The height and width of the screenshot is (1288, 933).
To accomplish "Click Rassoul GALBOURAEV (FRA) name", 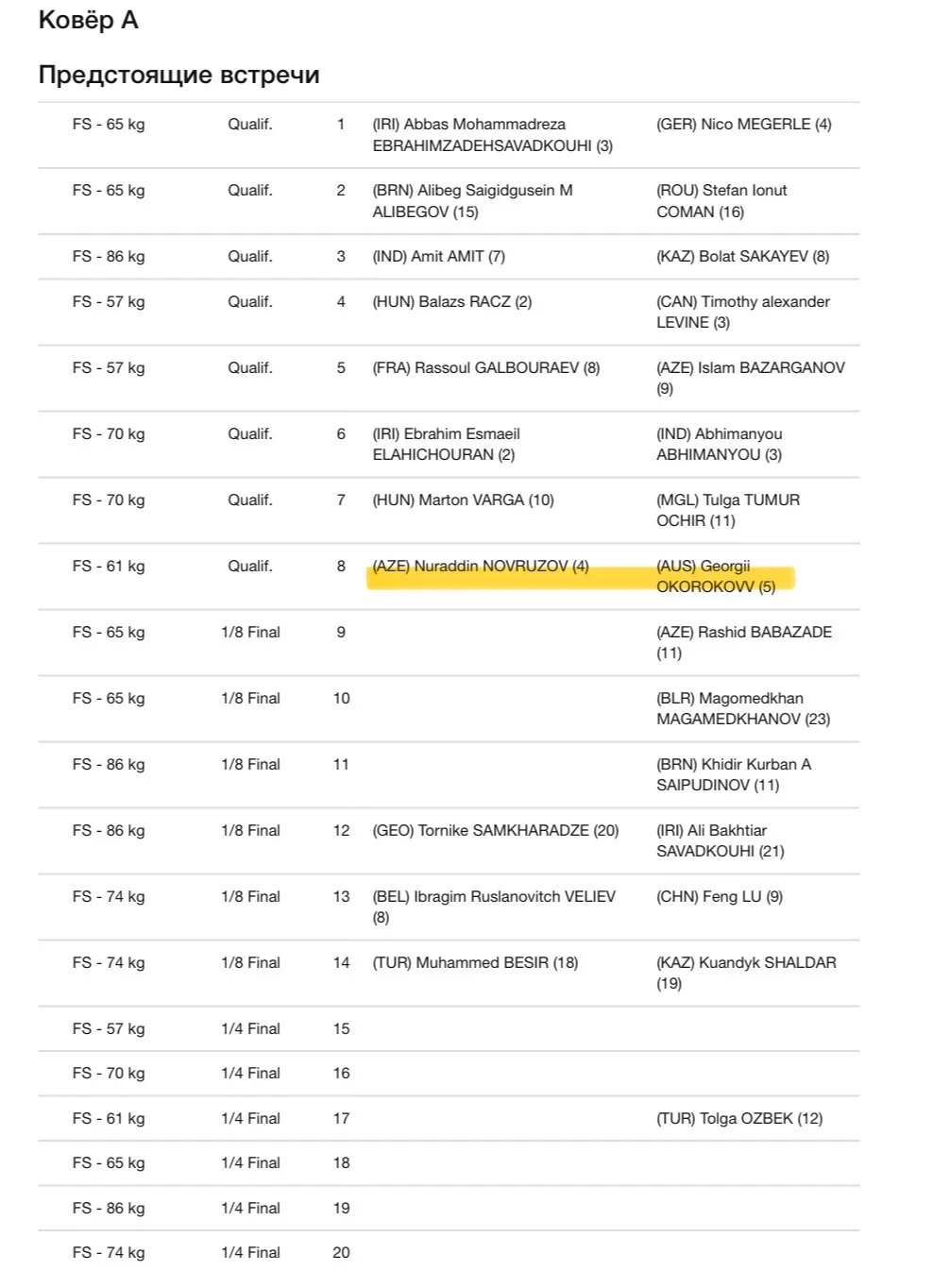I will coord(485,367).
